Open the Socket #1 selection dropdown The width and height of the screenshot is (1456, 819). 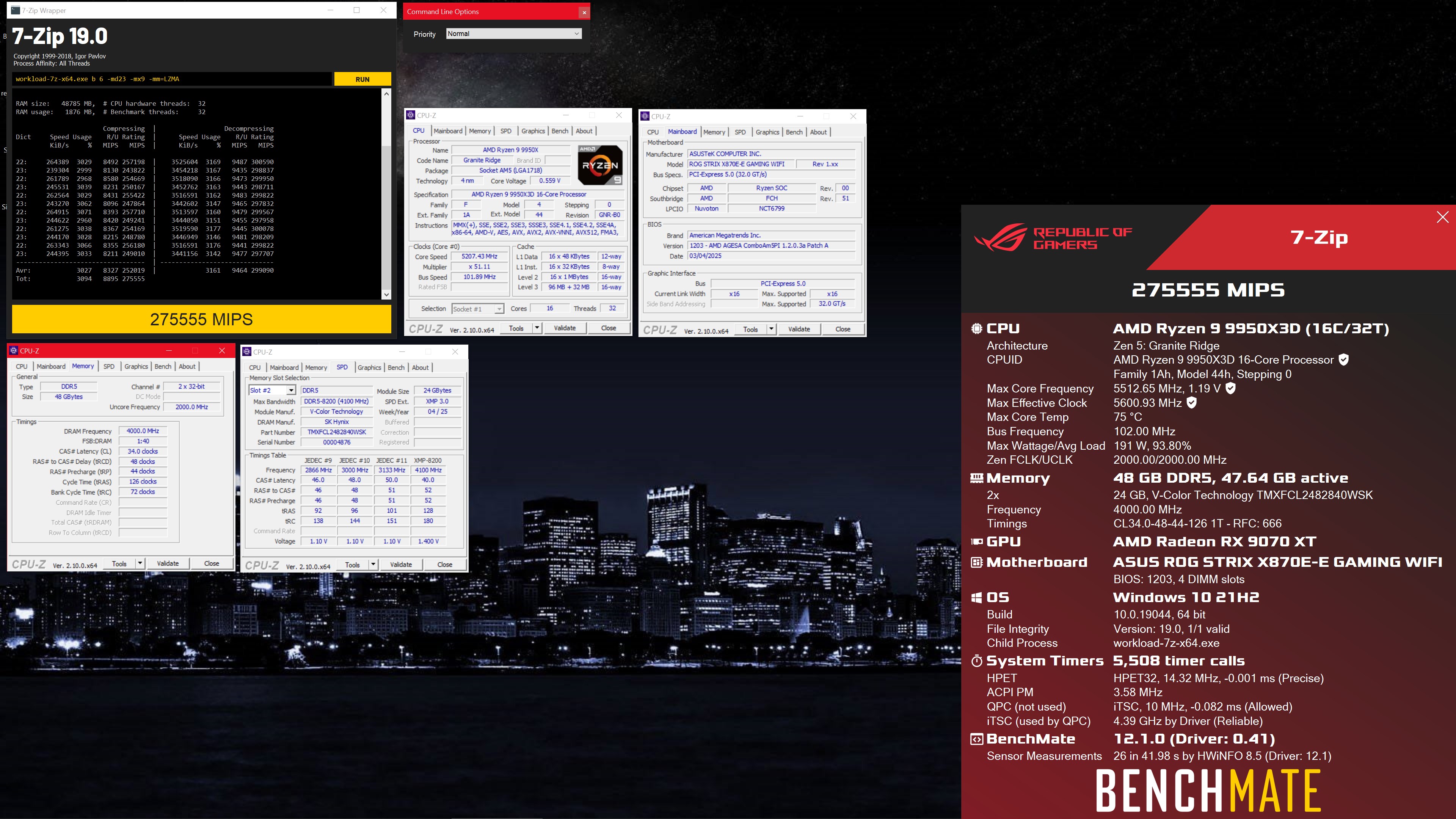[478, 309]
